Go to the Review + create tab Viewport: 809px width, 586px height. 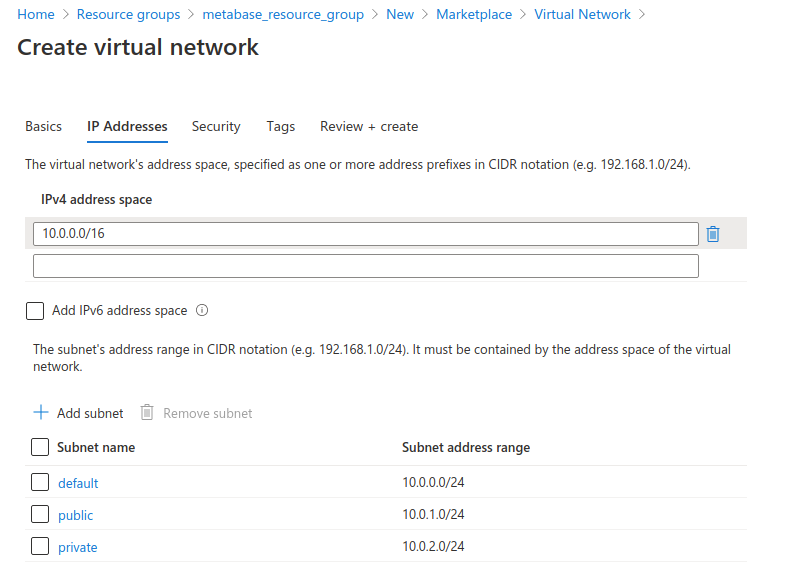pos(369,126)
